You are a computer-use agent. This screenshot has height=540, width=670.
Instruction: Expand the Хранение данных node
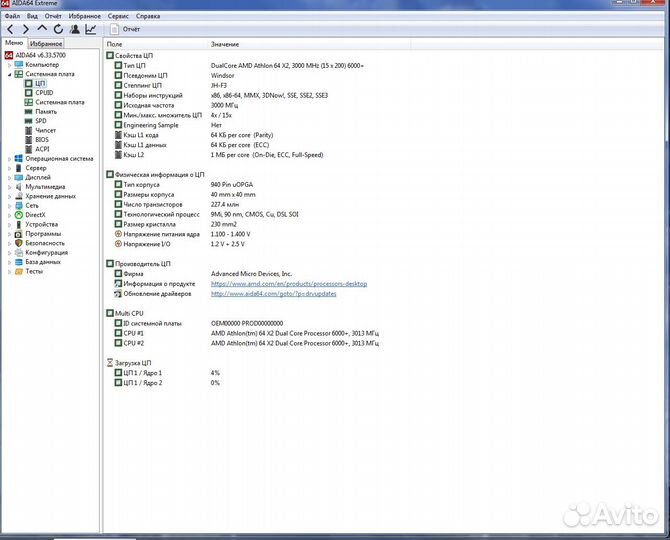tap(10, 196)
